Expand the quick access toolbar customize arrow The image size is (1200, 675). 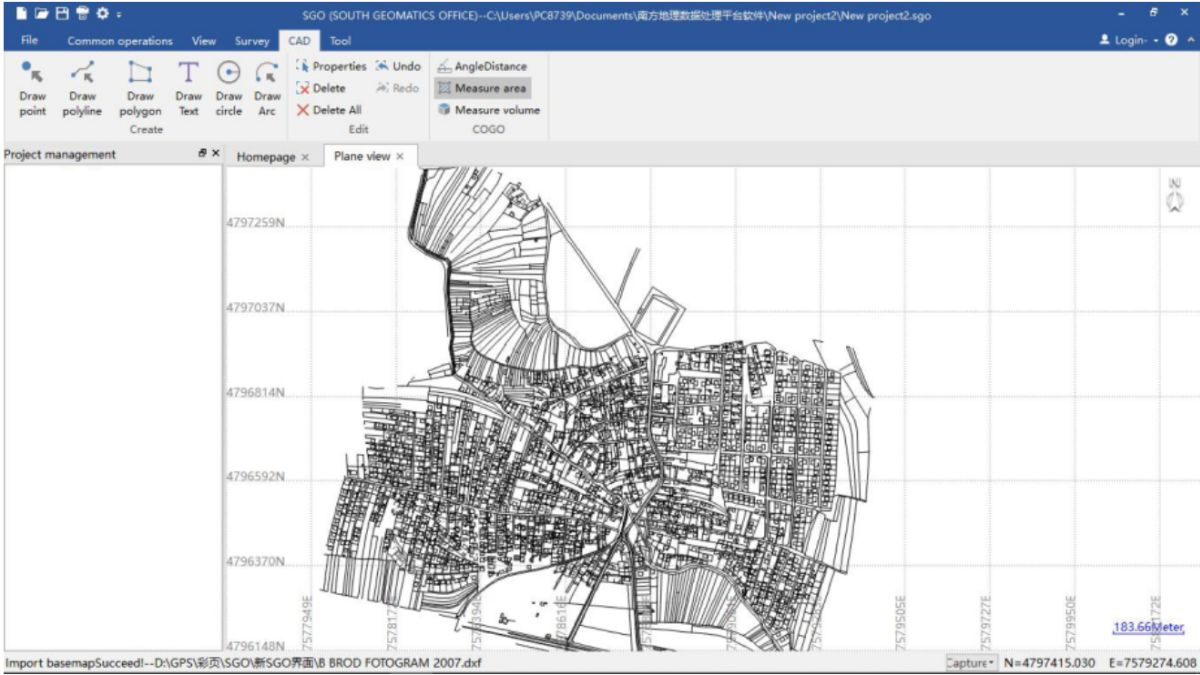point(119,15)
